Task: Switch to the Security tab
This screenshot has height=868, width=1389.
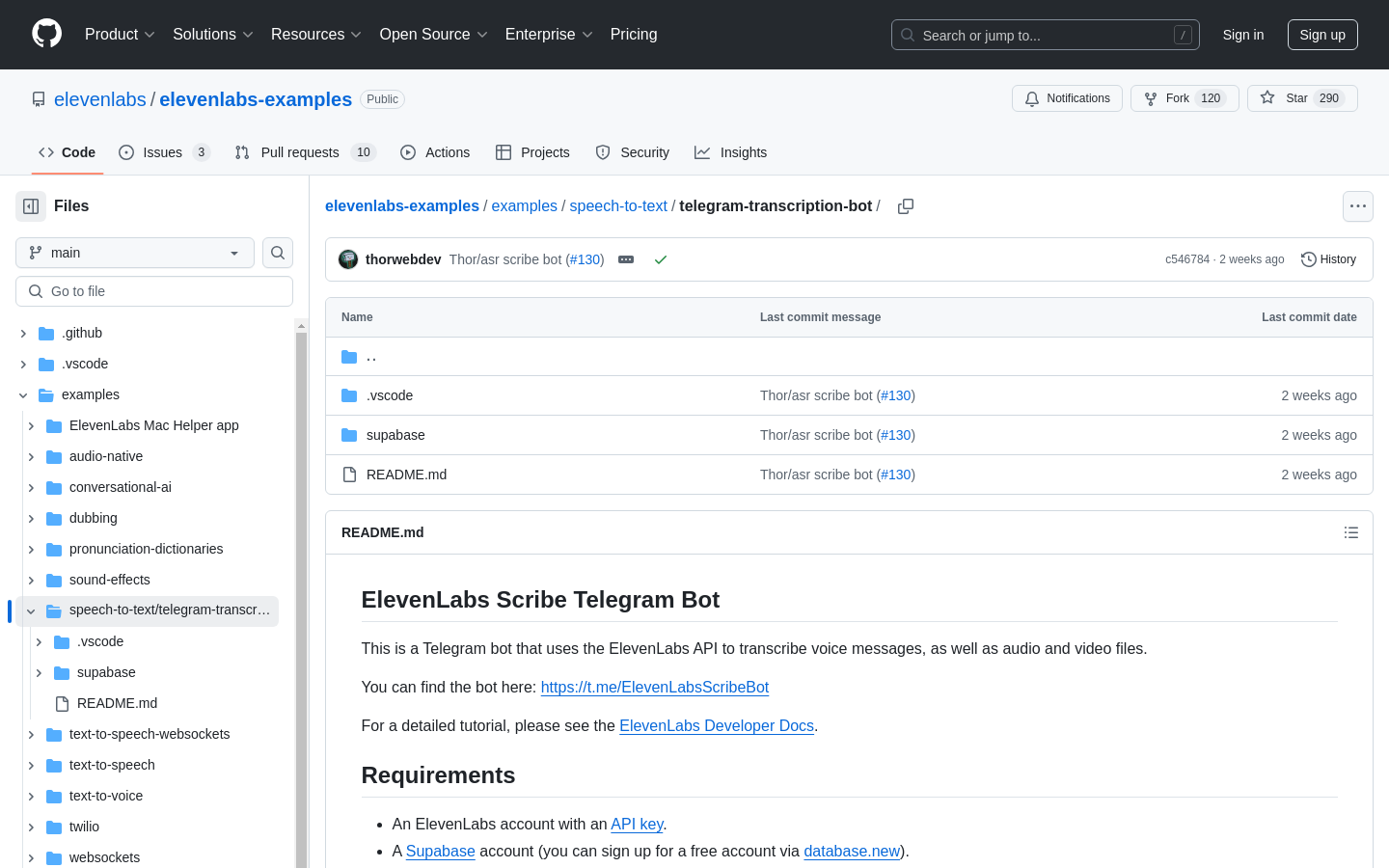Action: point(633,152)
